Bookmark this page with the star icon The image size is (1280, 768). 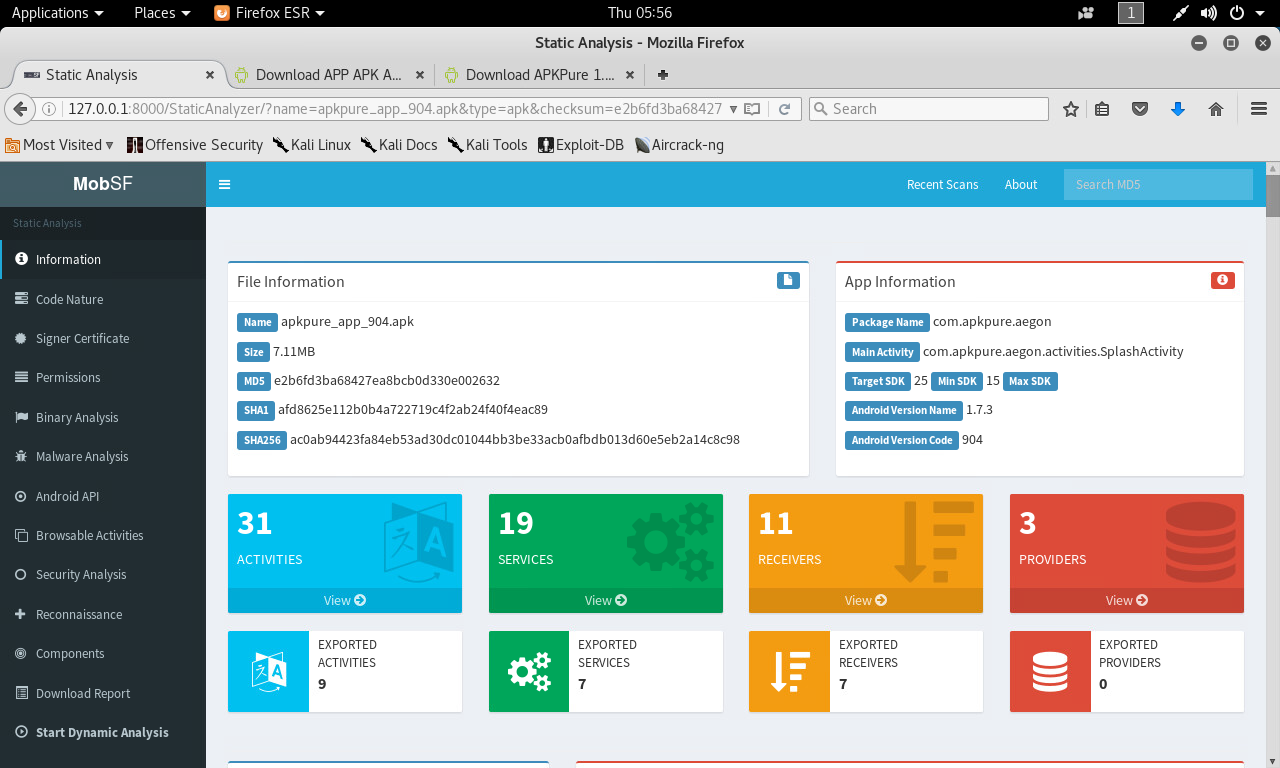pos(1071,109)
